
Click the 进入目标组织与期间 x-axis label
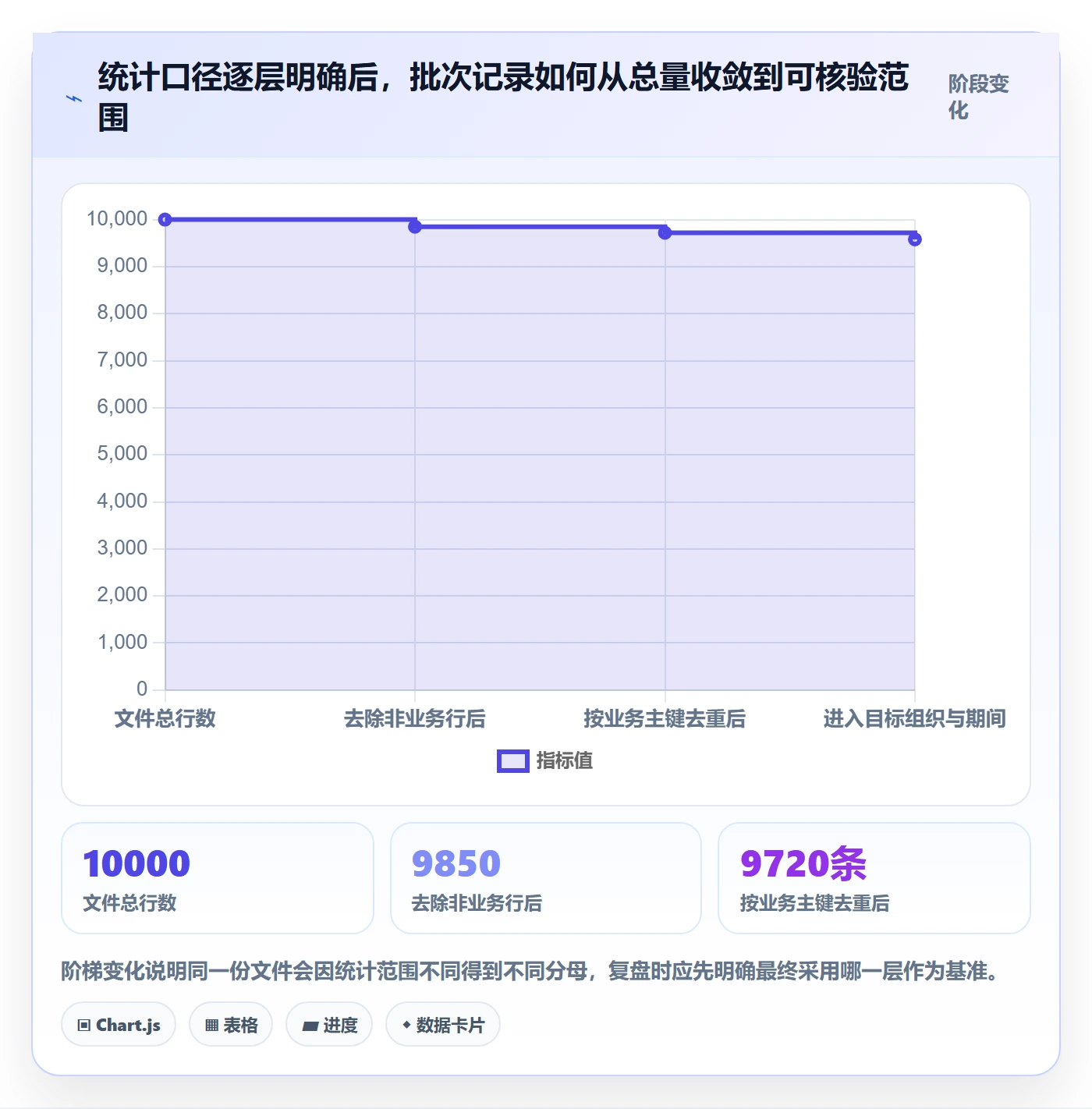click(x=915, y=719)
